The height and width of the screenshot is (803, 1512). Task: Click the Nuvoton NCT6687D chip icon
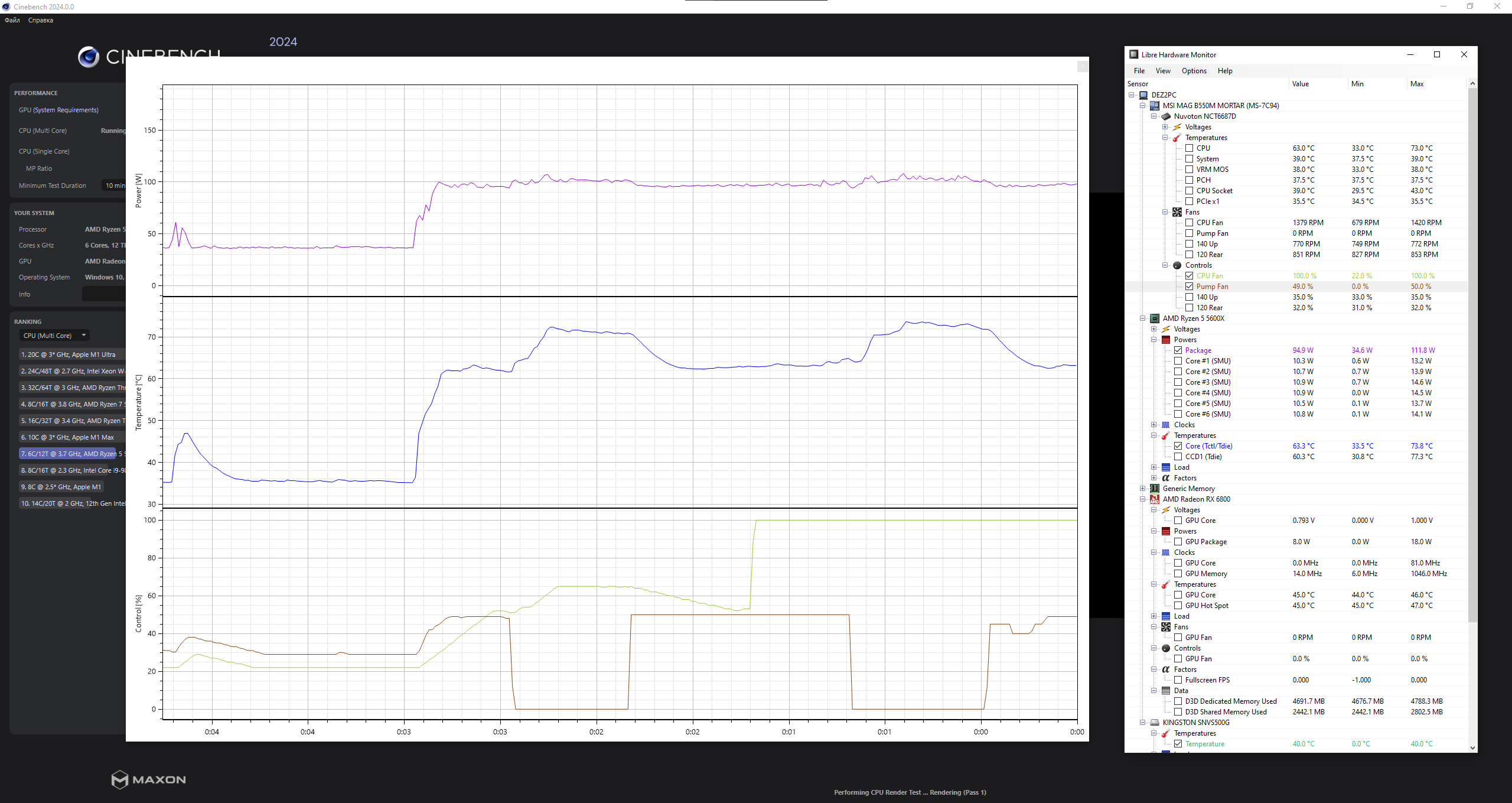click(1166, 116)
